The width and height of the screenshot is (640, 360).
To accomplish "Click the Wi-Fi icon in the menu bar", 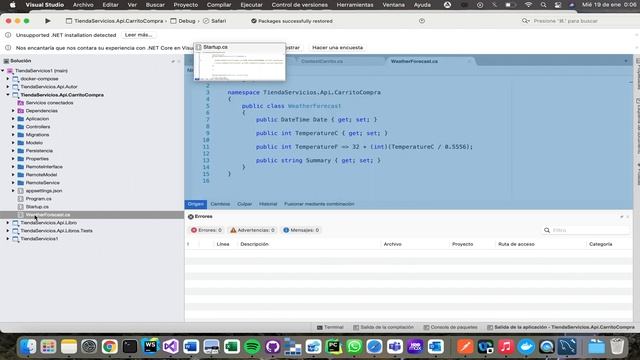I will (x=528, y=5).
